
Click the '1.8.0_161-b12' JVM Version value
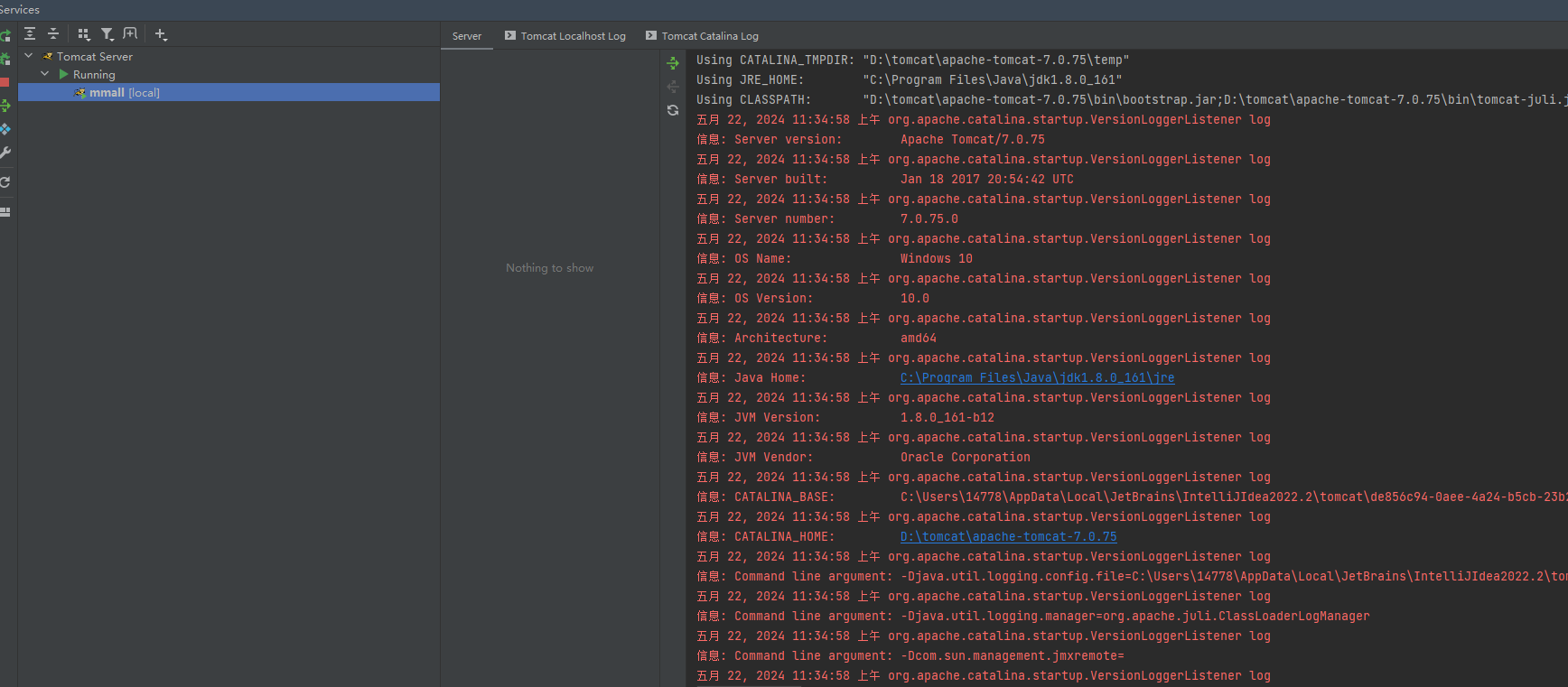click(x=947, y=418)
